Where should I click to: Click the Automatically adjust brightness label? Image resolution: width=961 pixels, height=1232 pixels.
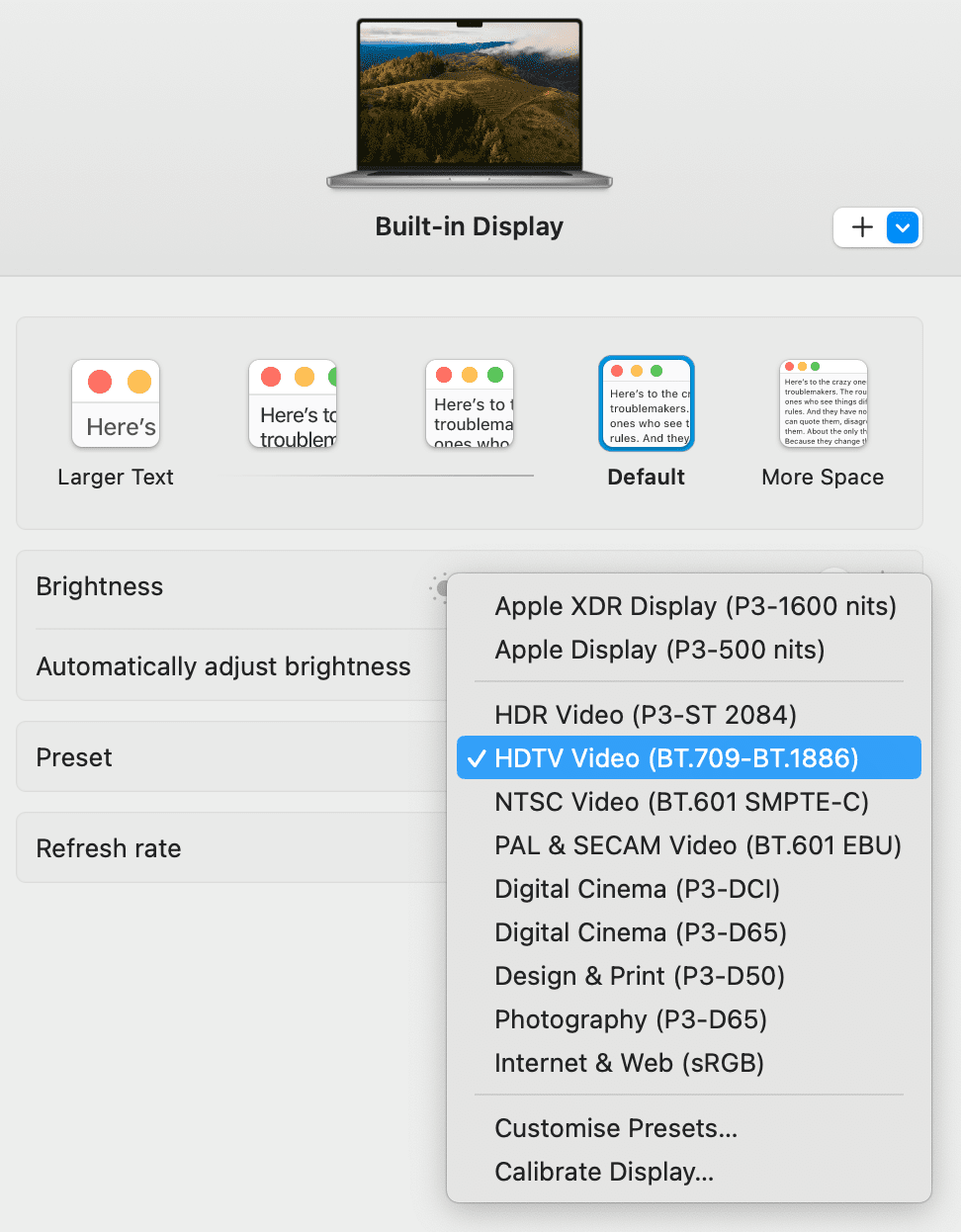222,666
